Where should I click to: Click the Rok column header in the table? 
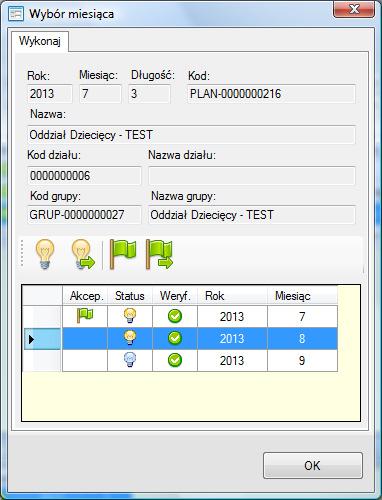tap(232, 296)
